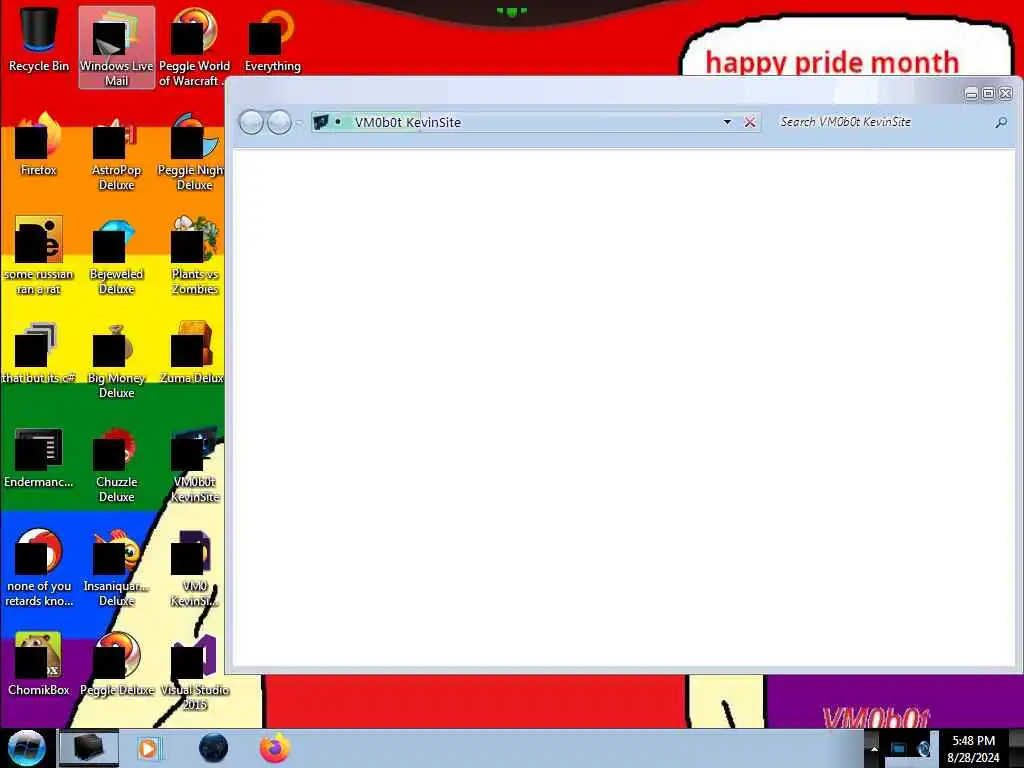
Task: Select 'none of you' desktop icon
Action: [x=39, y=568]
